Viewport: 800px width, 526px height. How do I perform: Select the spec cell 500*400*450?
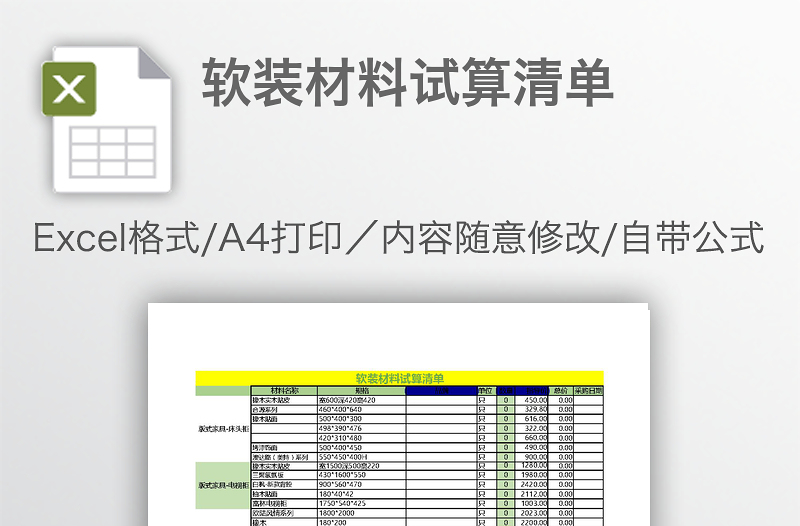pos(362,447)
